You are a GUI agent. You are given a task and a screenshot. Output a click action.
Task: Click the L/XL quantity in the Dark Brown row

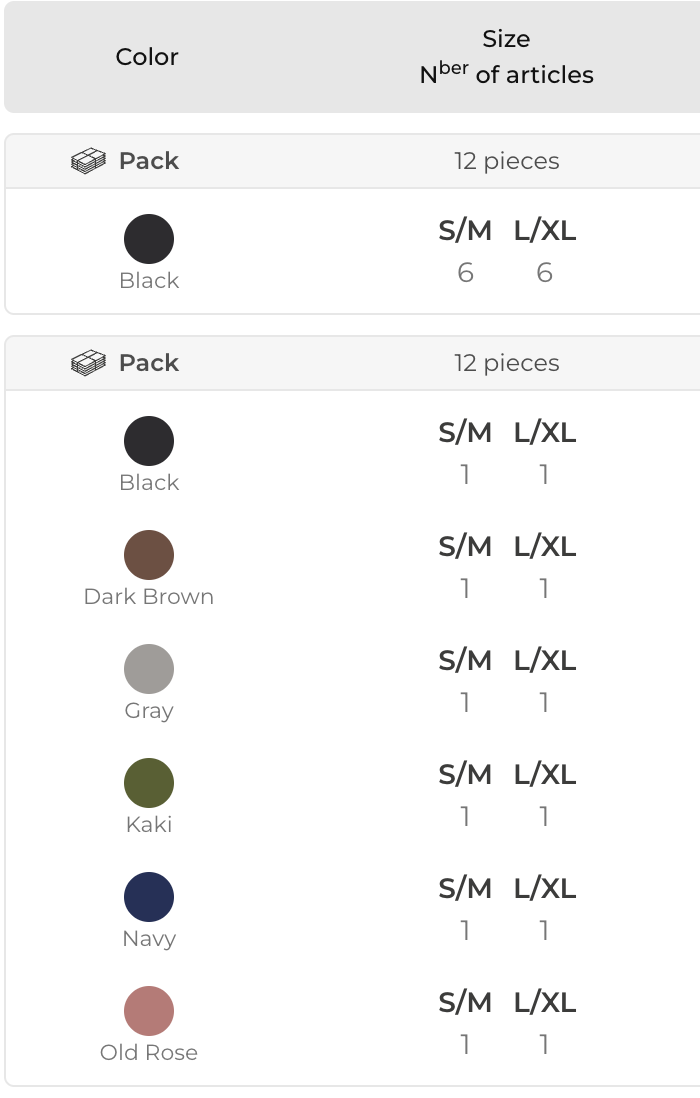coord(545,589)
